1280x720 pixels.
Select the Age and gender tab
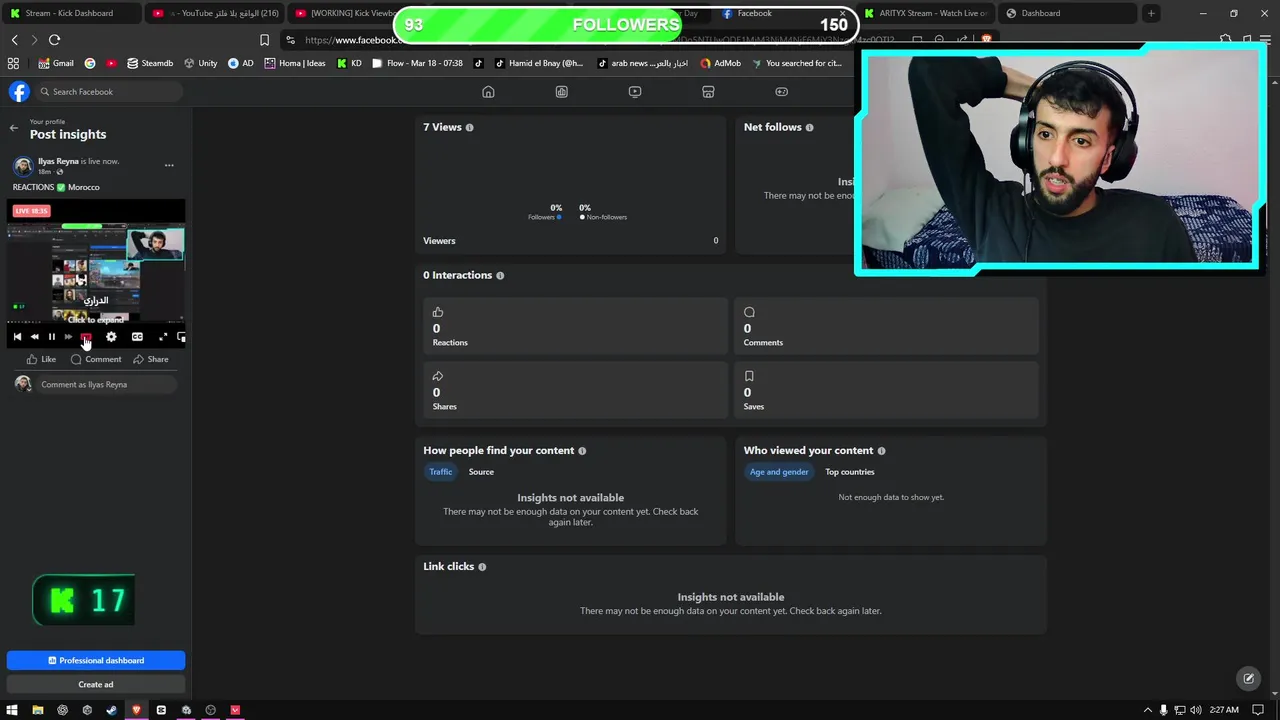pos(779,472)
